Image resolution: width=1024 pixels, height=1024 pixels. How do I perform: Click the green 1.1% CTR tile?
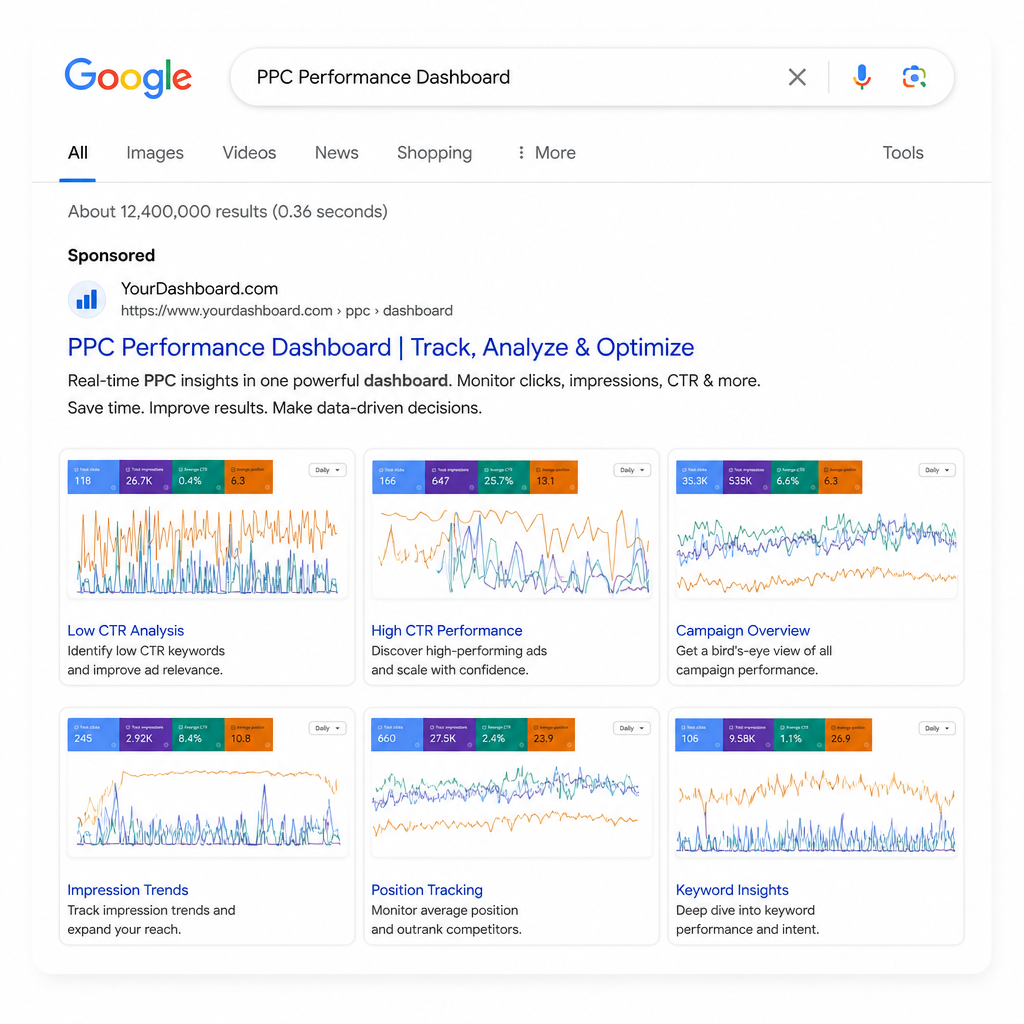799,735
